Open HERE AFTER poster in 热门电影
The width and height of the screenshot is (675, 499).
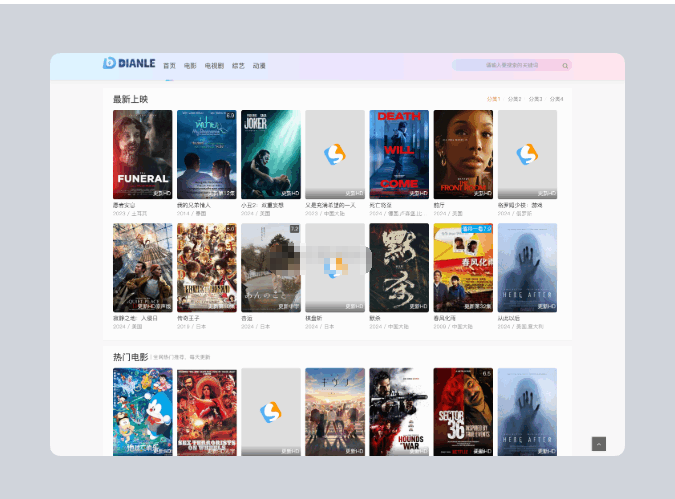pos(527,412)
